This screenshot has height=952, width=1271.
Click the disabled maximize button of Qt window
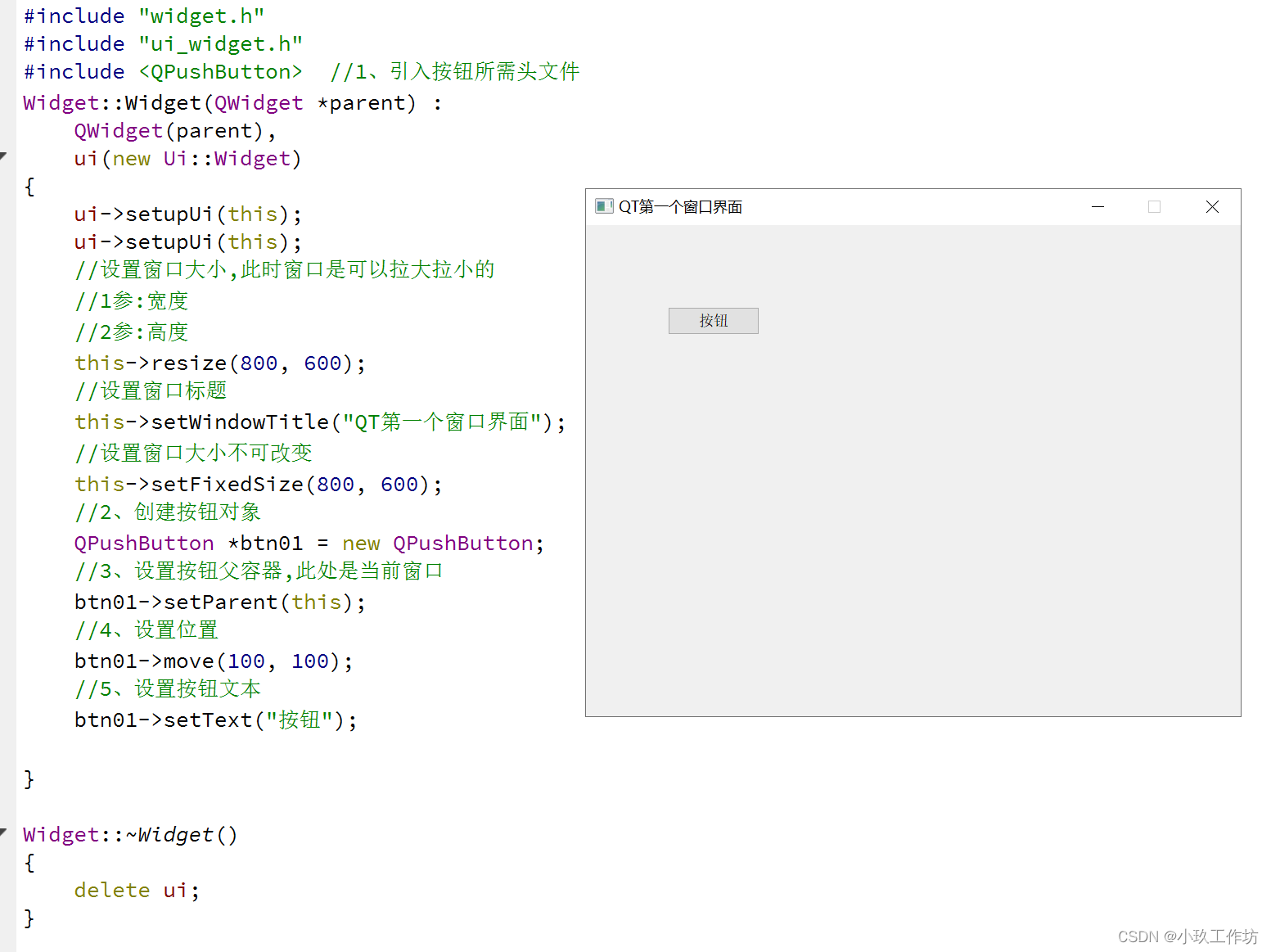tap(1154, 207)
